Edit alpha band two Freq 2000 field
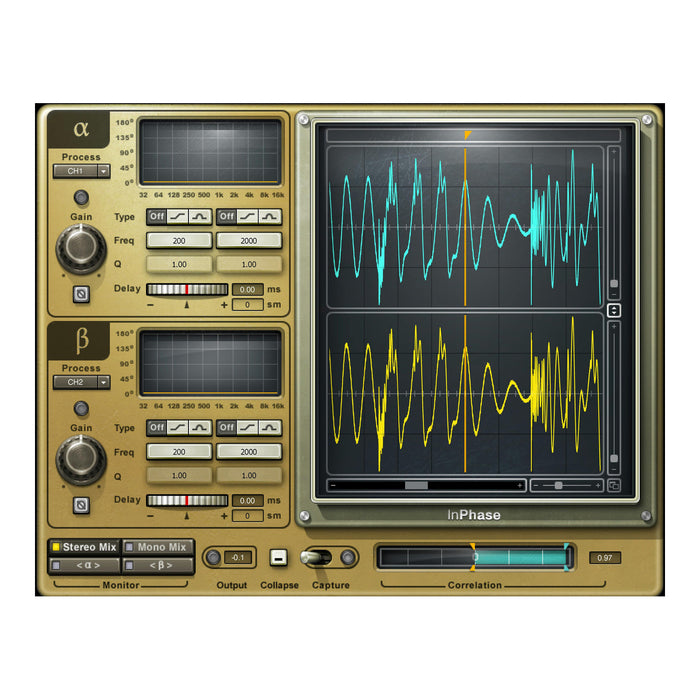 click(249, 241)
